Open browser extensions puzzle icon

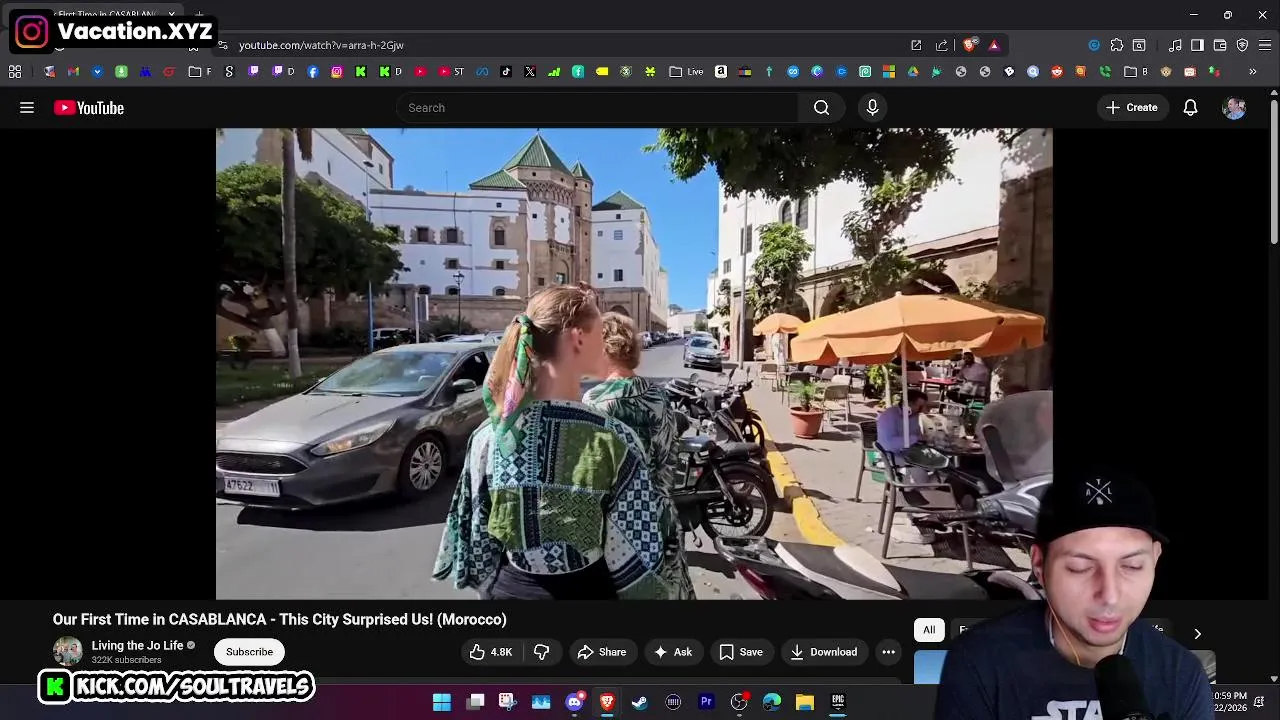(x=1117, y=45)
